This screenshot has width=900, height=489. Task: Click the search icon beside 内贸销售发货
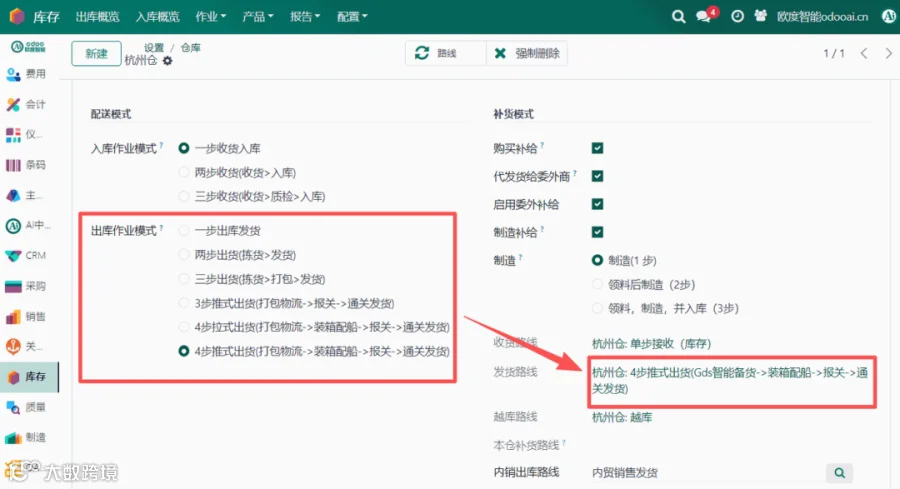pos(839,473)
